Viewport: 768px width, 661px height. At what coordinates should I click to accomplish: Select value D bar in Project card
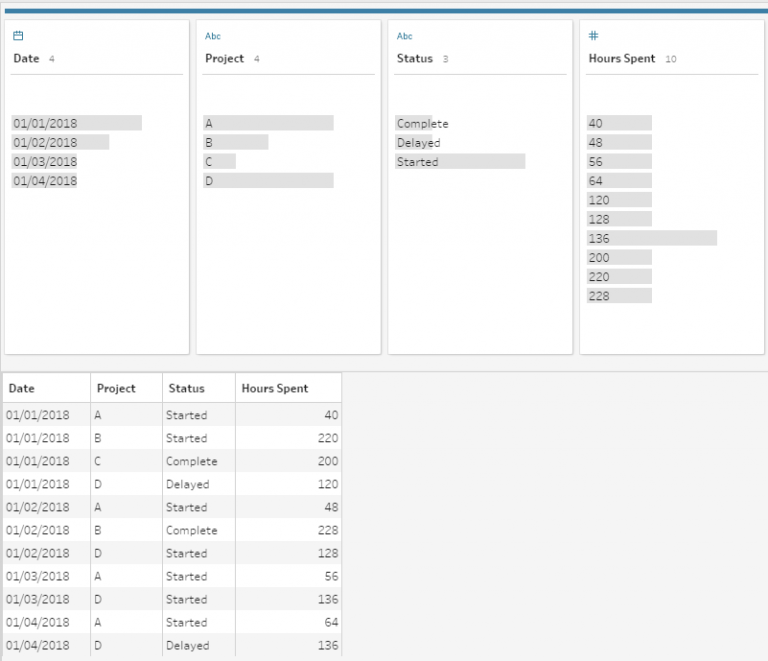(x=268, y=181)
